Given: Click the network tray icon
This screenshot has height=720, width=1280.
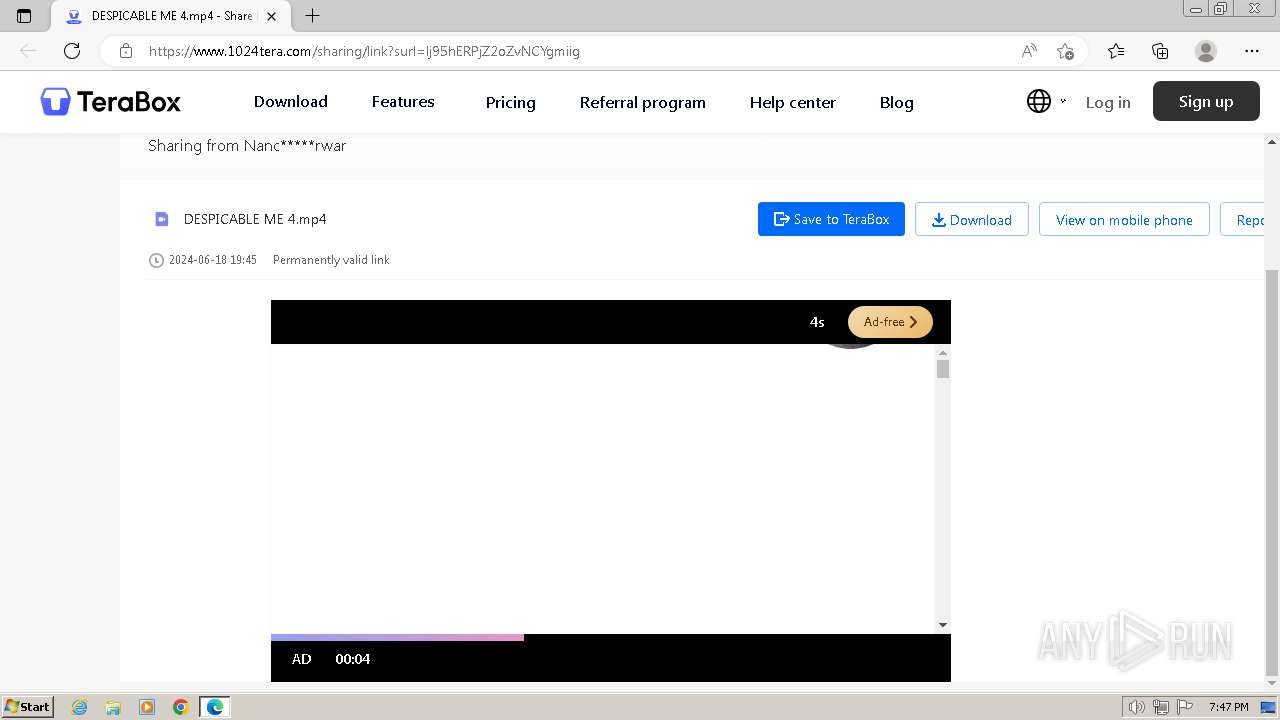Looking at the screenshot, I should [x=1161, y=707].
